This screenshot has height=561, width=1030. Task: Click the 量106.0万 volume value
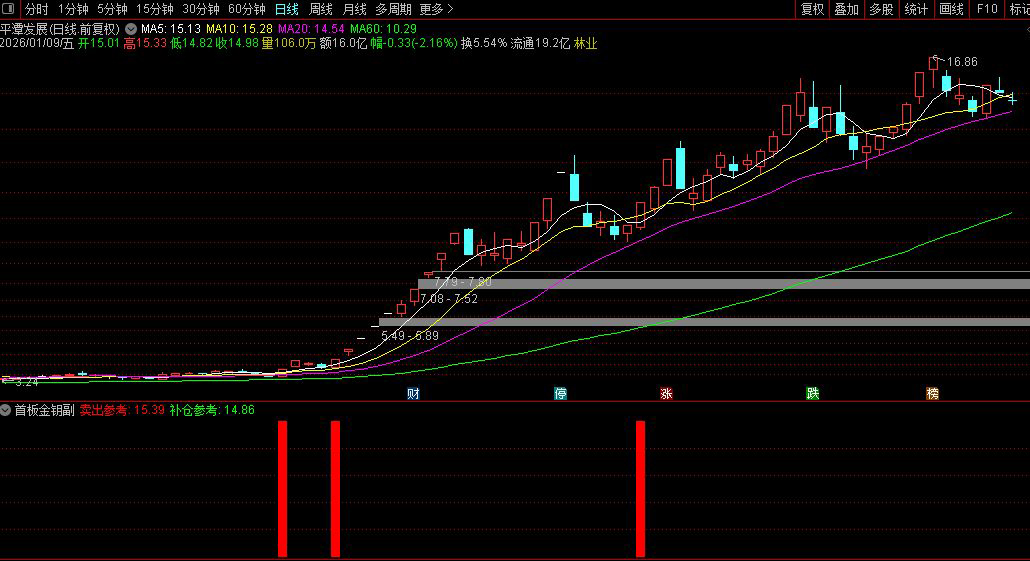click(288, 43)
